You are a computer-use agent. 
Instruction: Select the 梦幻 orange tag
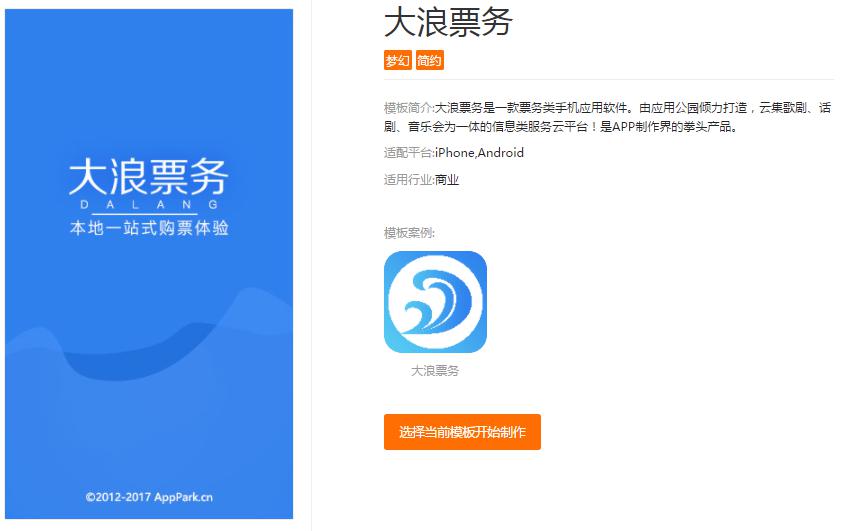click(398, 60)
